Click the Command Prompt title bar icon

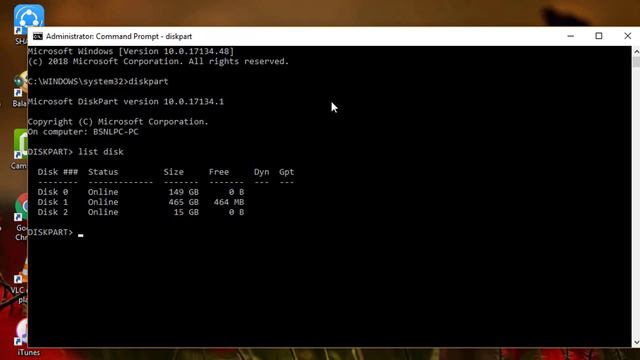point(38,36)
